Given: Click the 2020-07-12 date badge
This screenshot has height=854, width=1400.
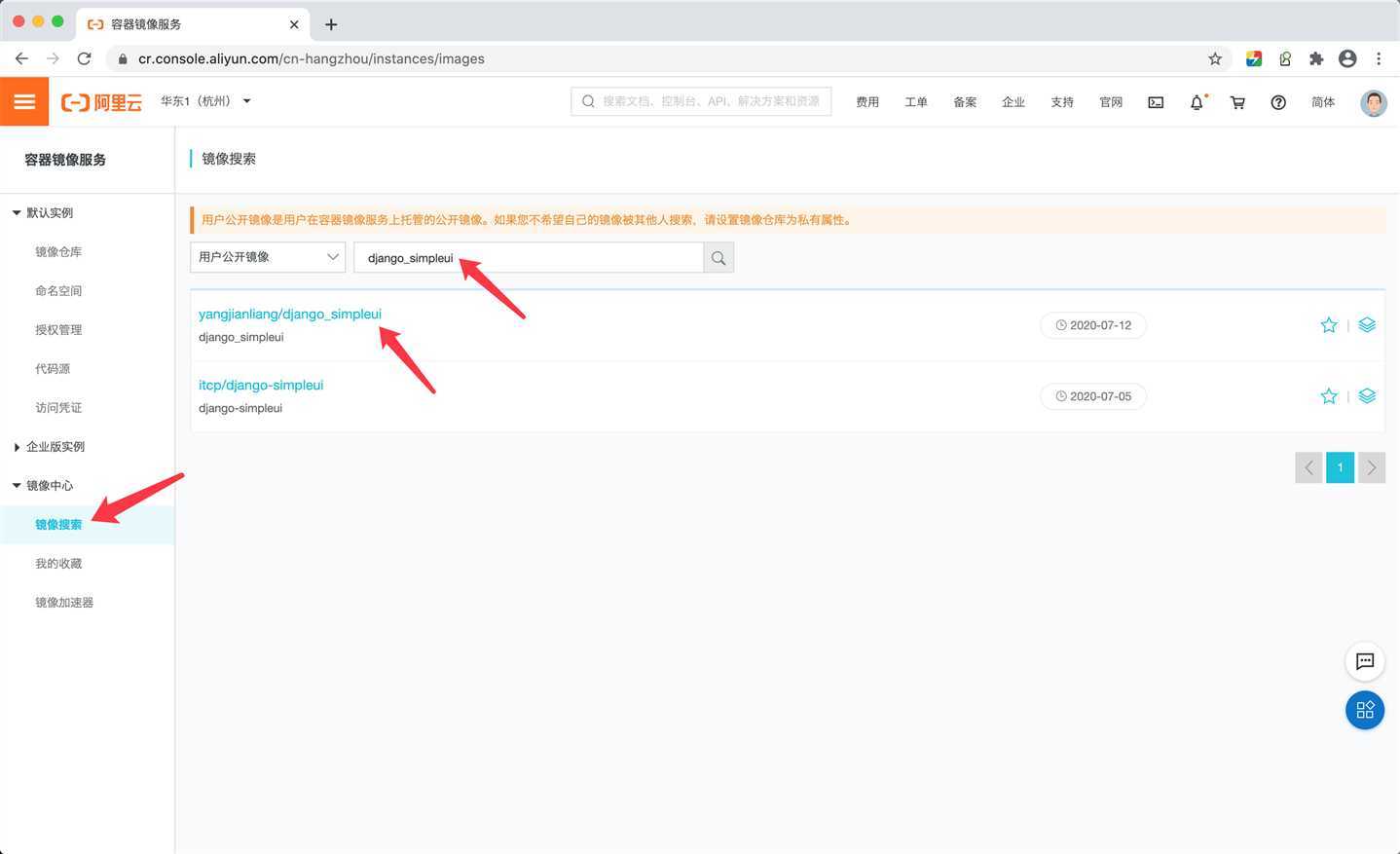Looking at the screenshot, I should 1093,325.
